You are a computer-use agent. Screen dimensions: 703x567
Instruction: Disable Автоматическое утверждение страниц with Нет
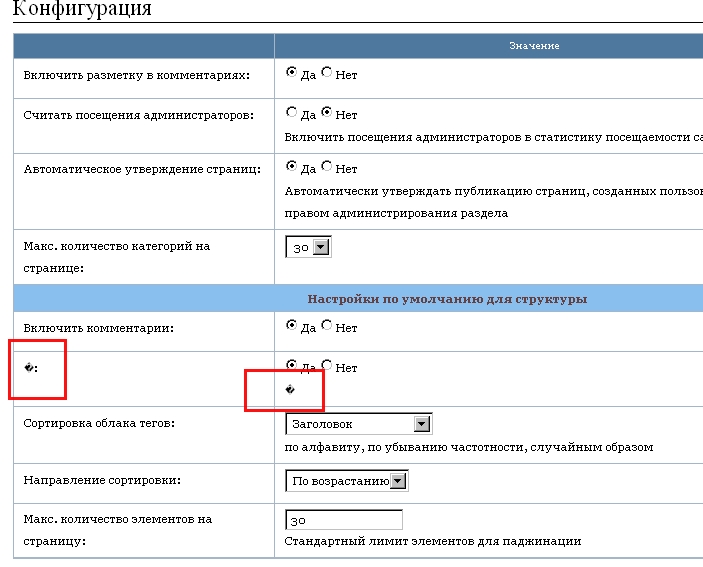(327, 167)
